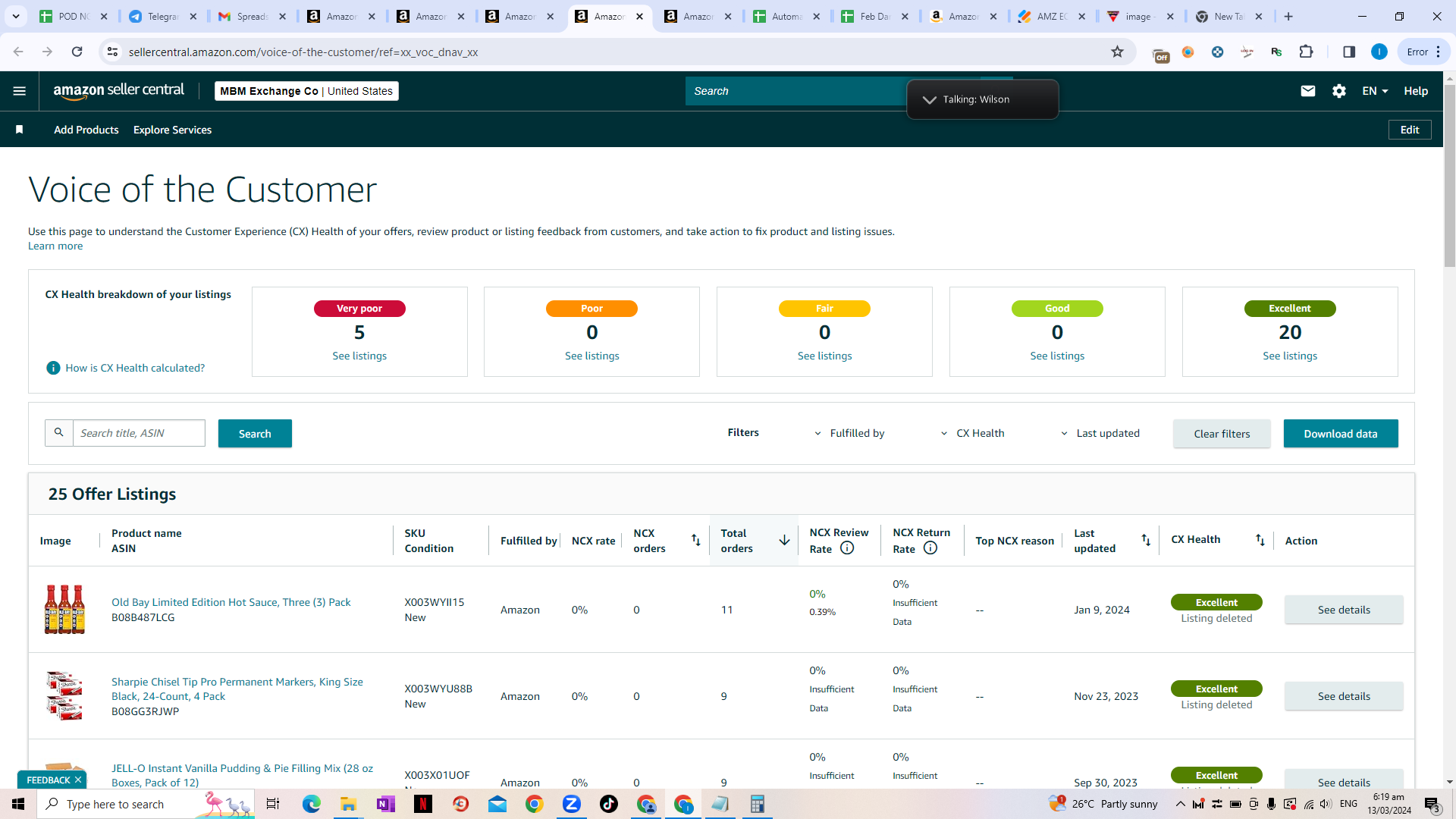Switch to the Telegram browser tab
This screenshot has width=1456, height=819.
pyautogui.click(x=162, y=16)
